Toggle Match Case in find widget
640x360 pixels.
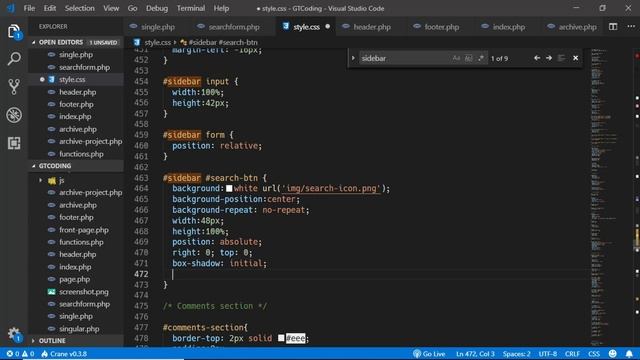[456, 58]
